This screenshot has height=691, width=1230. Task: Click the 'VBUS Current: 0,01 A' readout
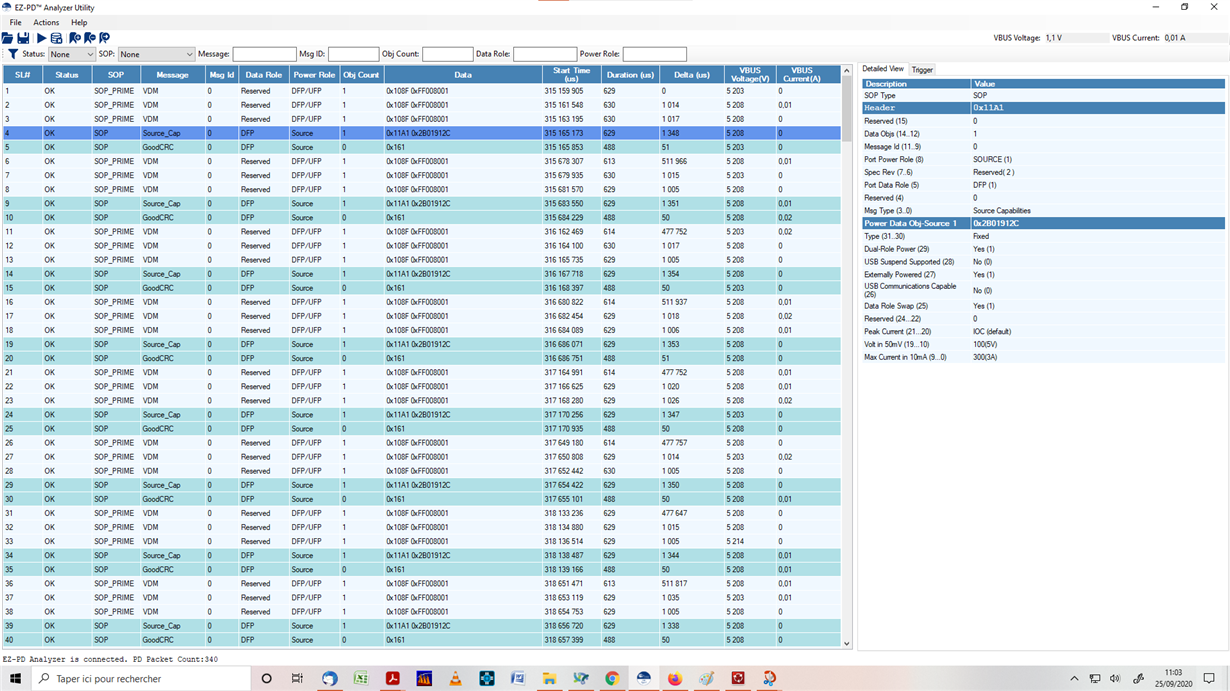[1148, 38]
